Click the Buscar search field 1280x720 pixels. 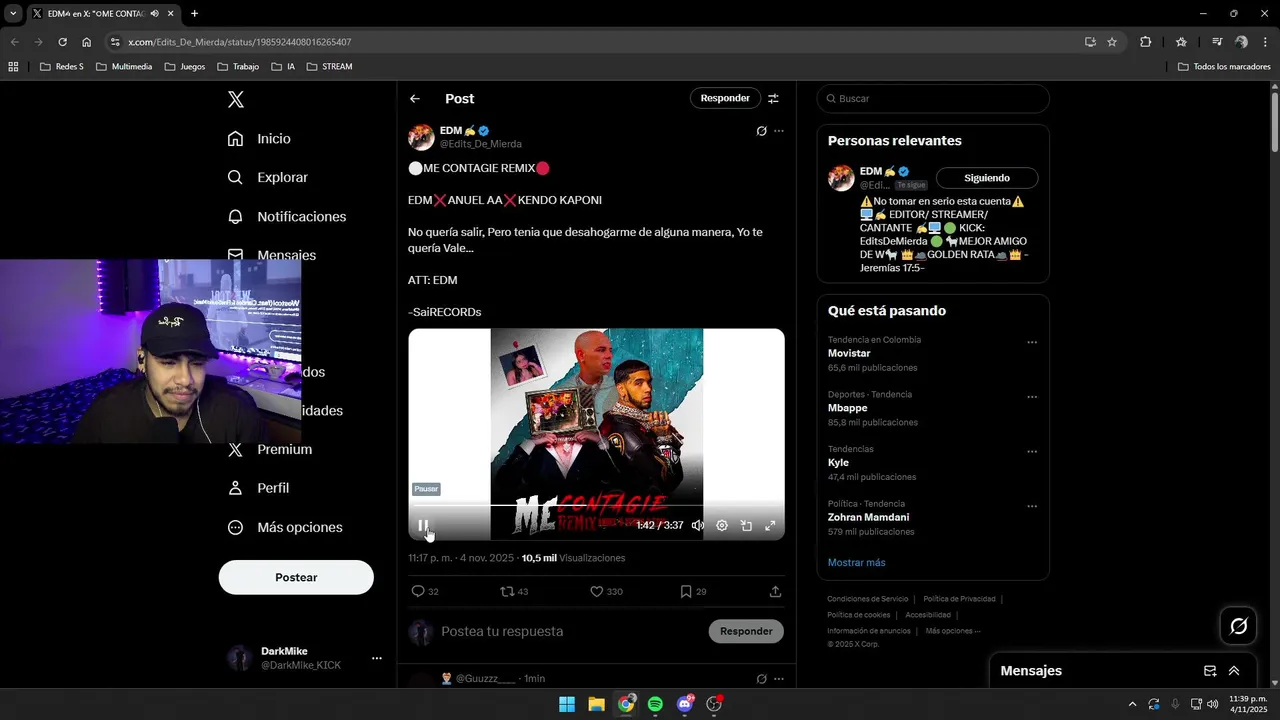coord(933,99)
